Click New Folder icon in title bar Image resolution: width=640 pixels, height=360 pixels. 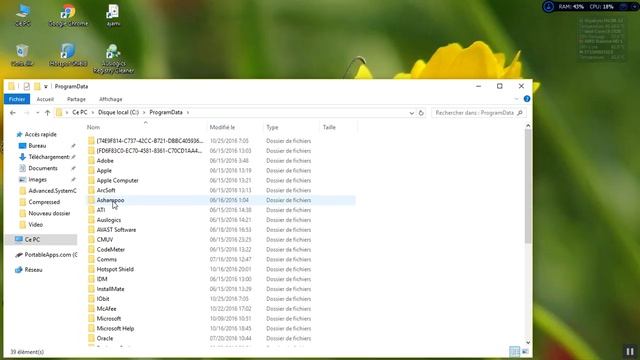pyautogui.click(x=37, y=86)
